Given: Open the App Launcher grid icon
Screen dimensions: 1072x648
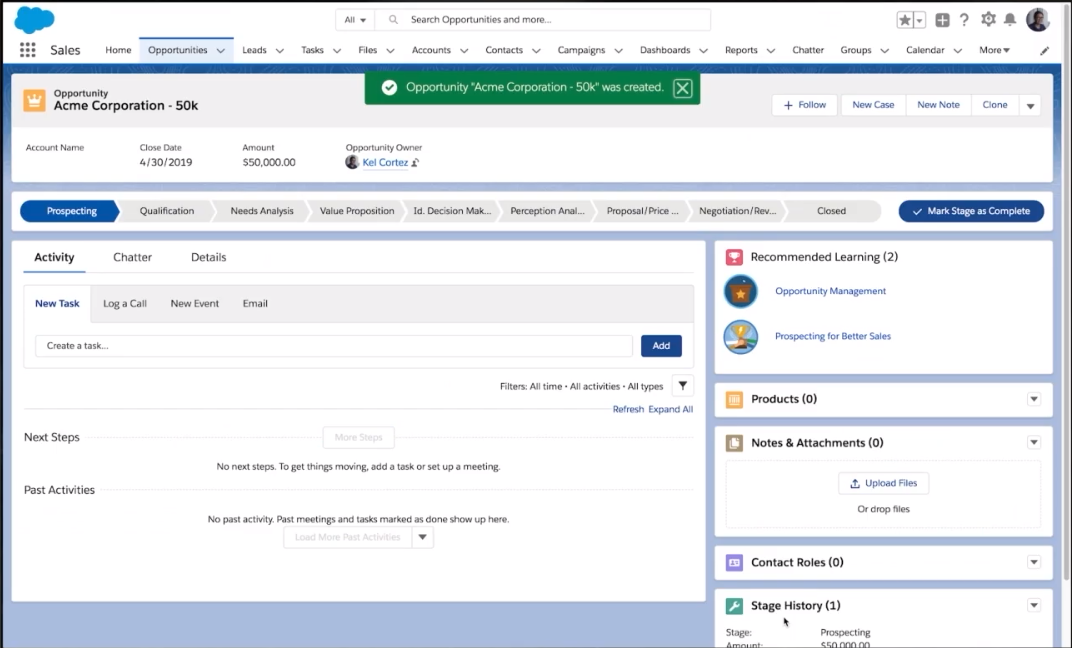Looking at the screenshot, I should pos(27,50).
